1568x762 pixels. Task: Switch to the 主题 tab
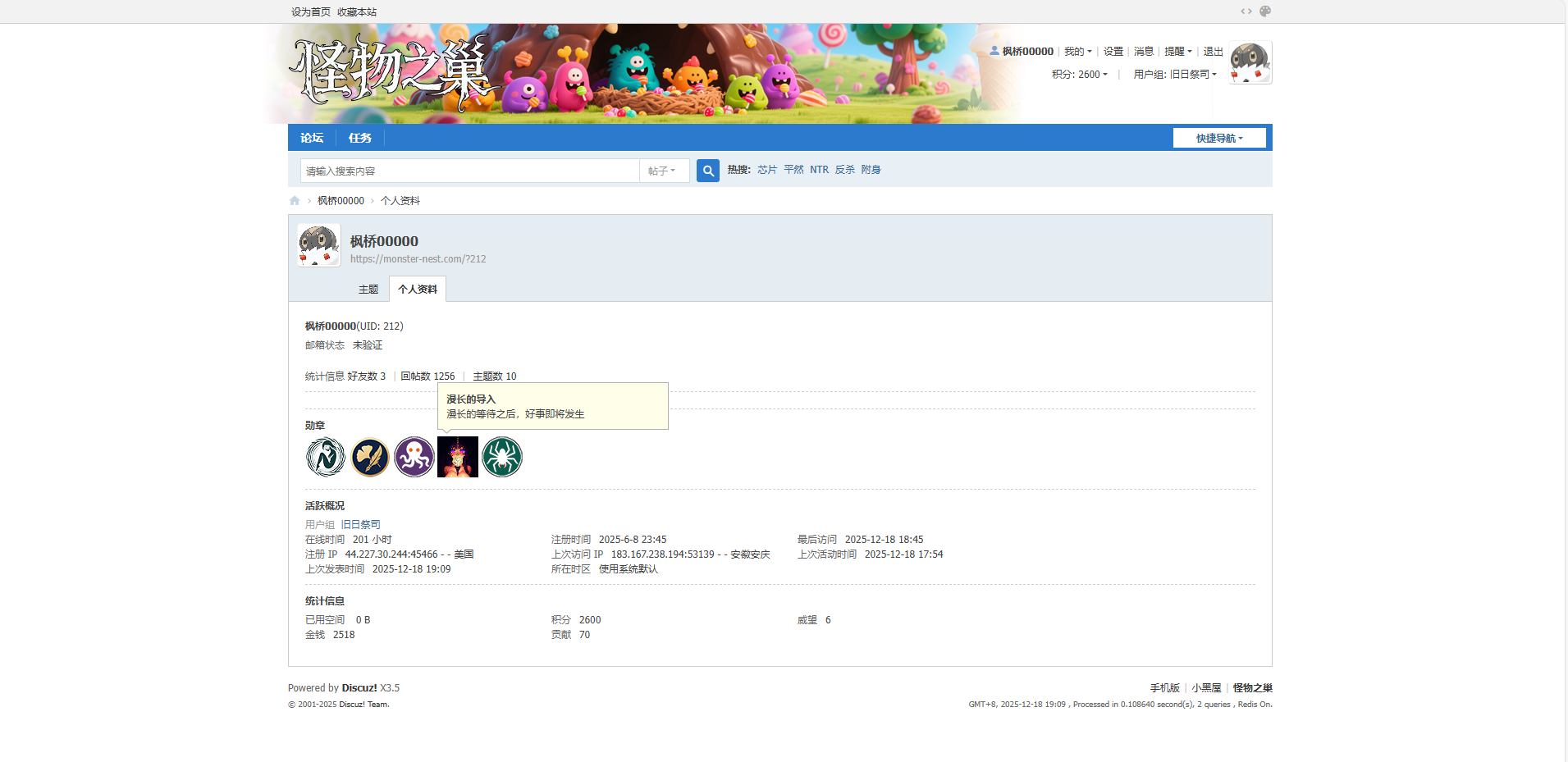[368, 290]
